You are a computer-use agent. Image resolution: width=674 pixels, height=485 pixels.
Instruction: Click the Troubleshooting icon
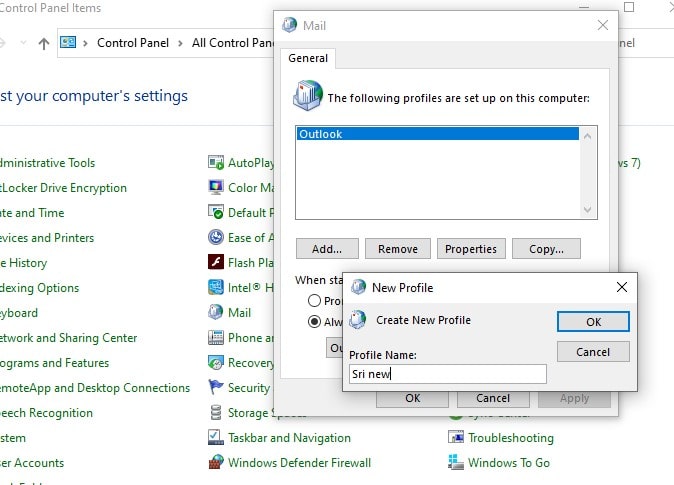[x=456, y=437]
